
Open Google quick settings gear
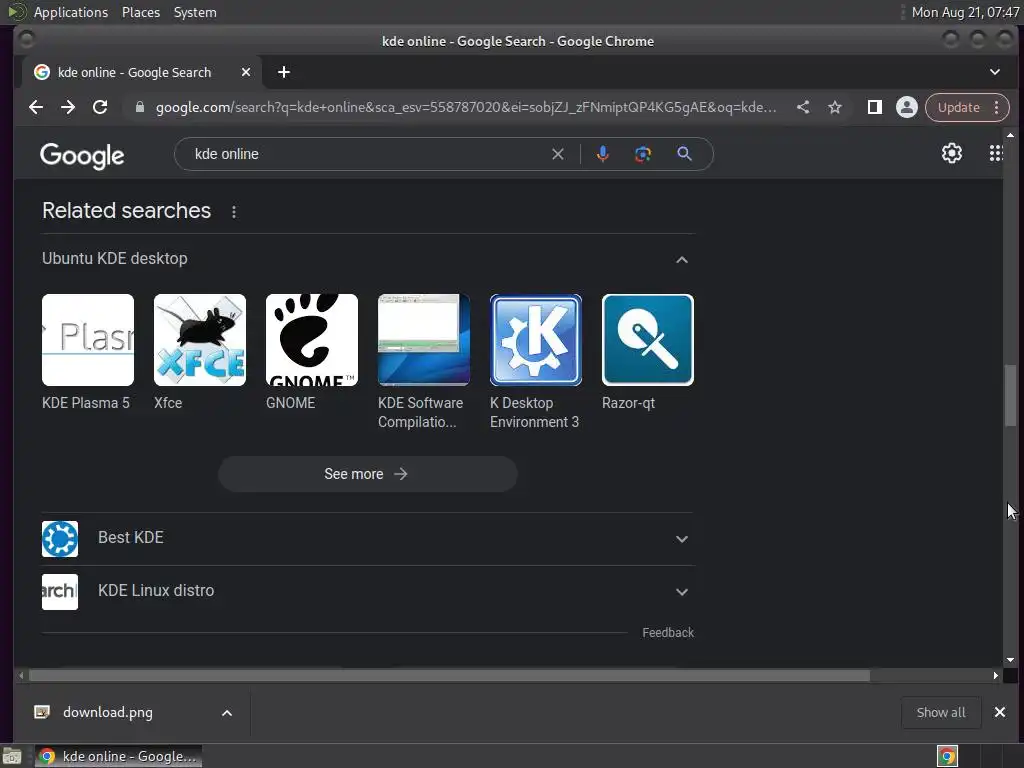952,153
